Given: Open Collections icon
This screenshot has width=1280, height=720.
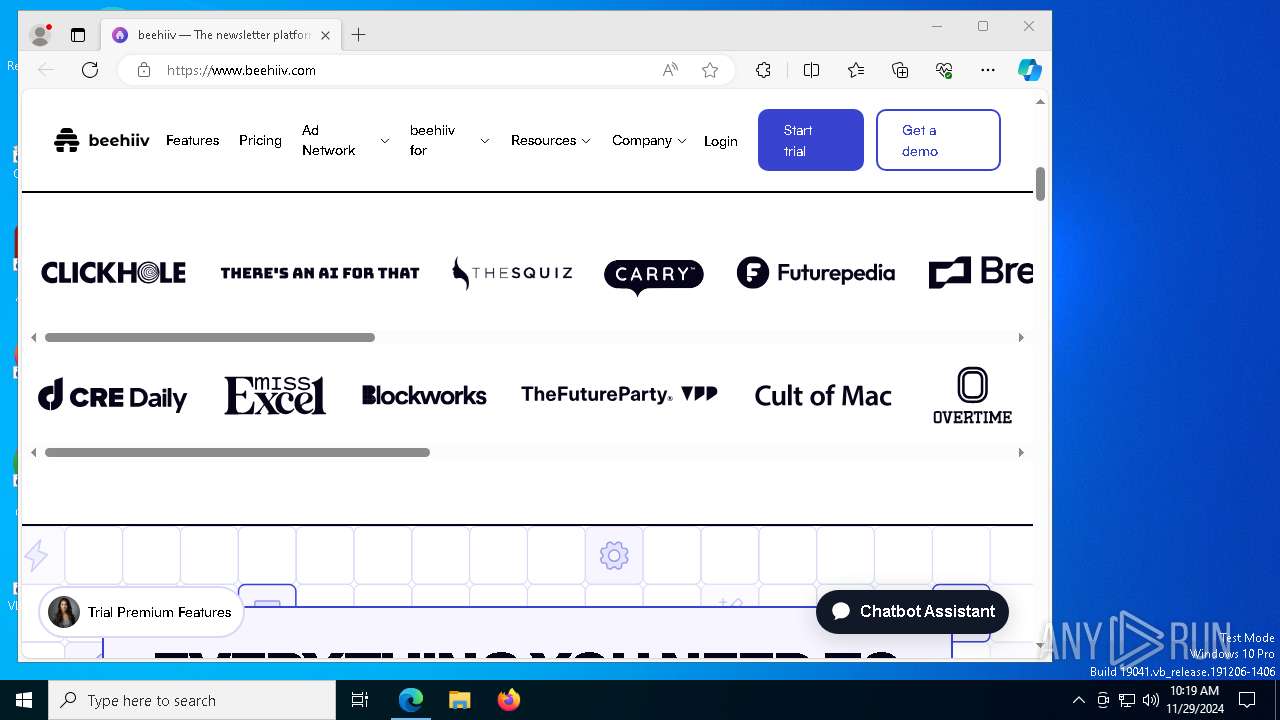Looking at the screenshot, I should click(900, 70).
